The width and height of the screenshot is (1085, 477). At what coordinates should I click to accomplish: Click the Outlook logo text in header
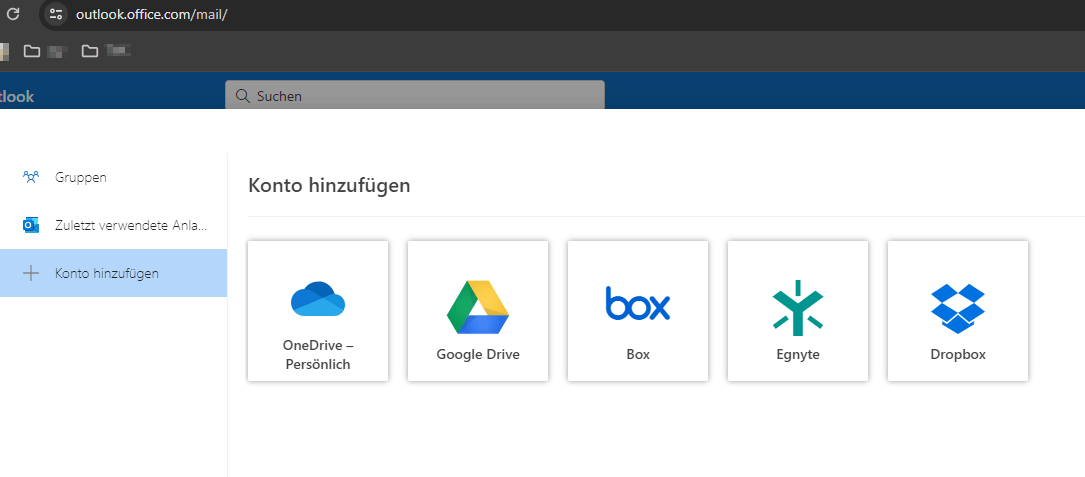(x=17, y=97)
